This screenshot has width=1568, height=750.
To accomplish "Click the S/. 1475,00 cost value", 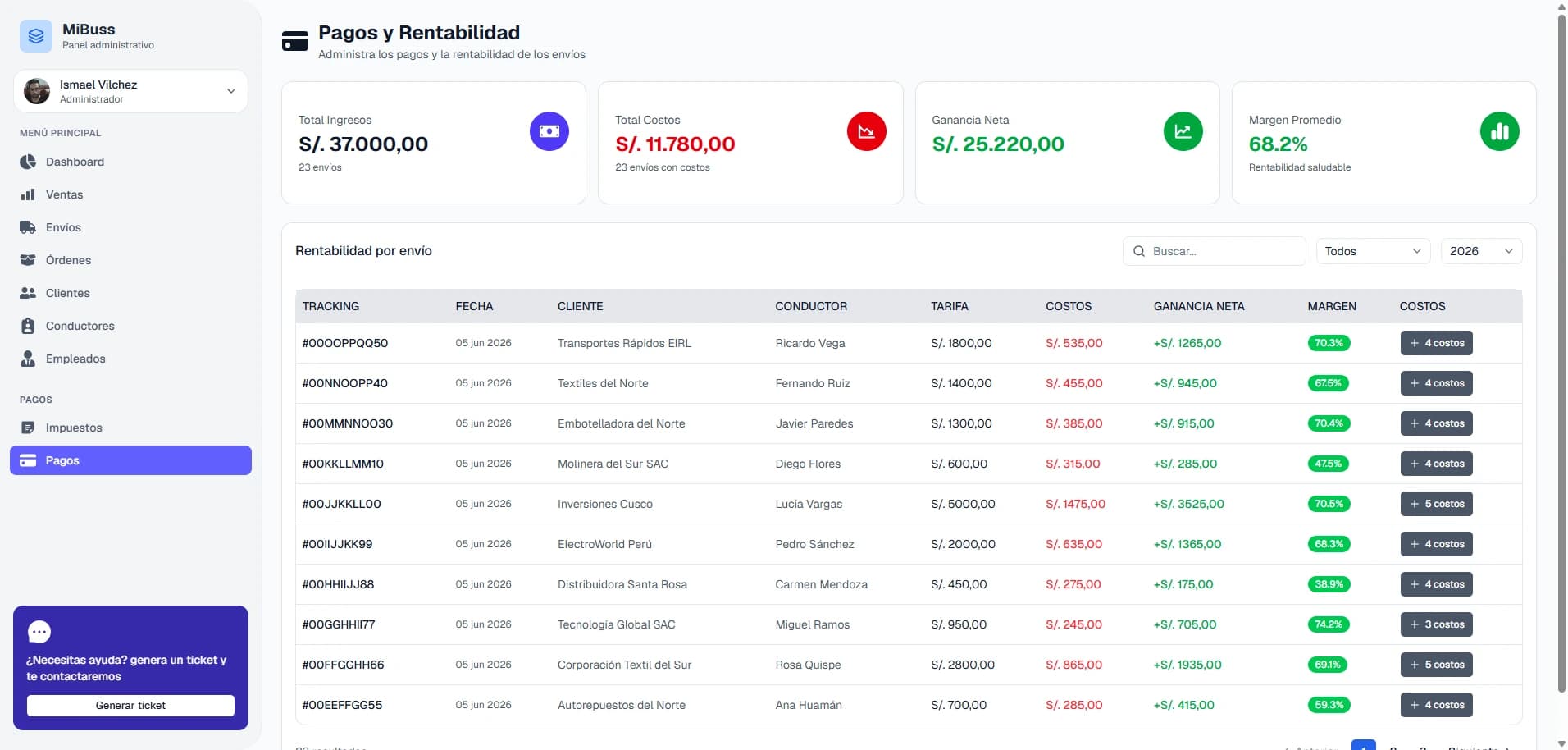I will (x=1075, y=504).
